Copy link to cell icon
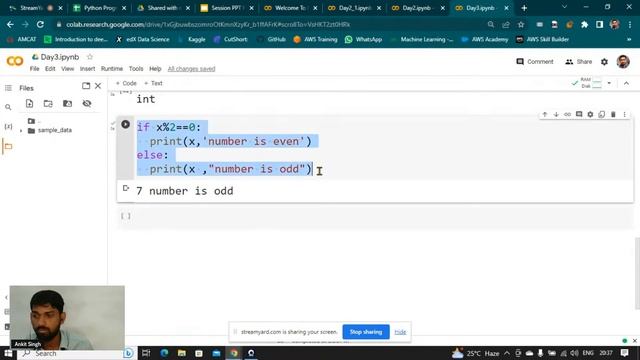This screenshot has width=640, height=360. click(x=567, y=115)
